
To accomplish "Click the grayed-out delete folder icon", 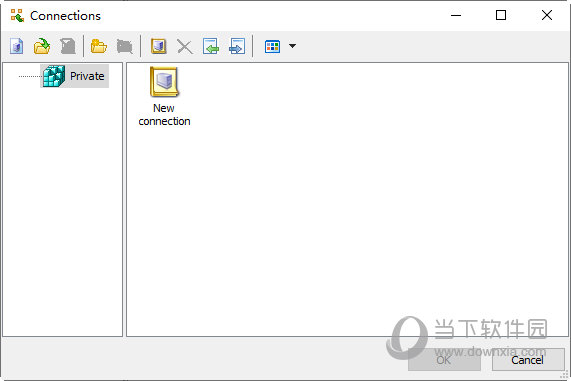I will (x=125, y=47).
